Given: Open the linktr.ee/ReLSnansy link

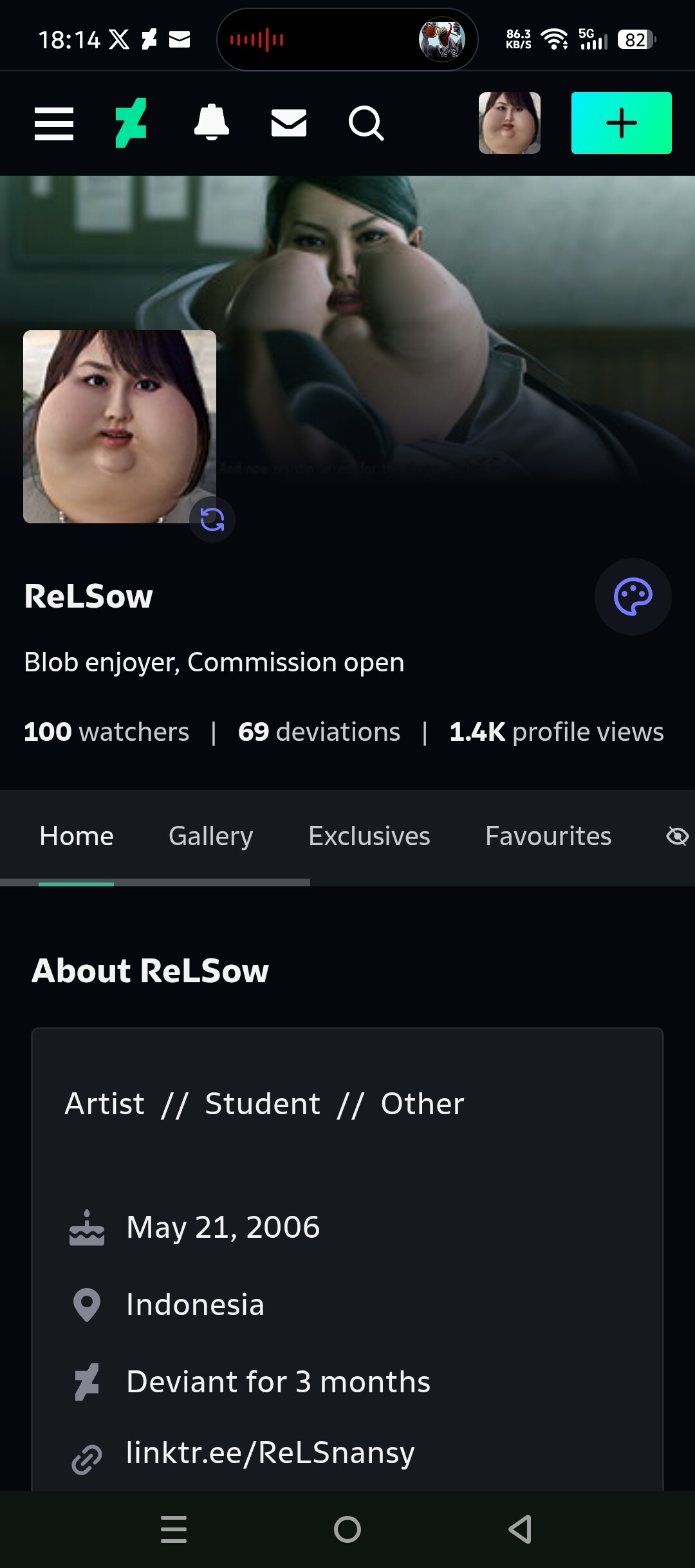Looking at the screenshot, I should click(270, 1453).
